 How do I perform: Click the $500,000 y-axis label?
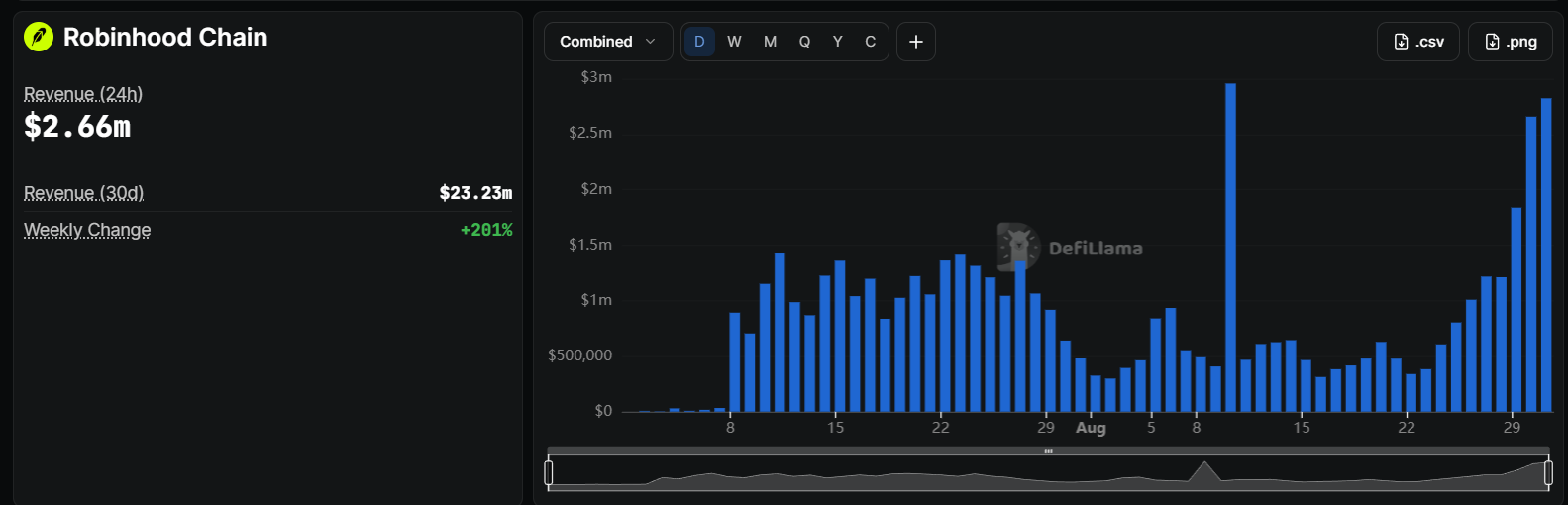[579, 355]
